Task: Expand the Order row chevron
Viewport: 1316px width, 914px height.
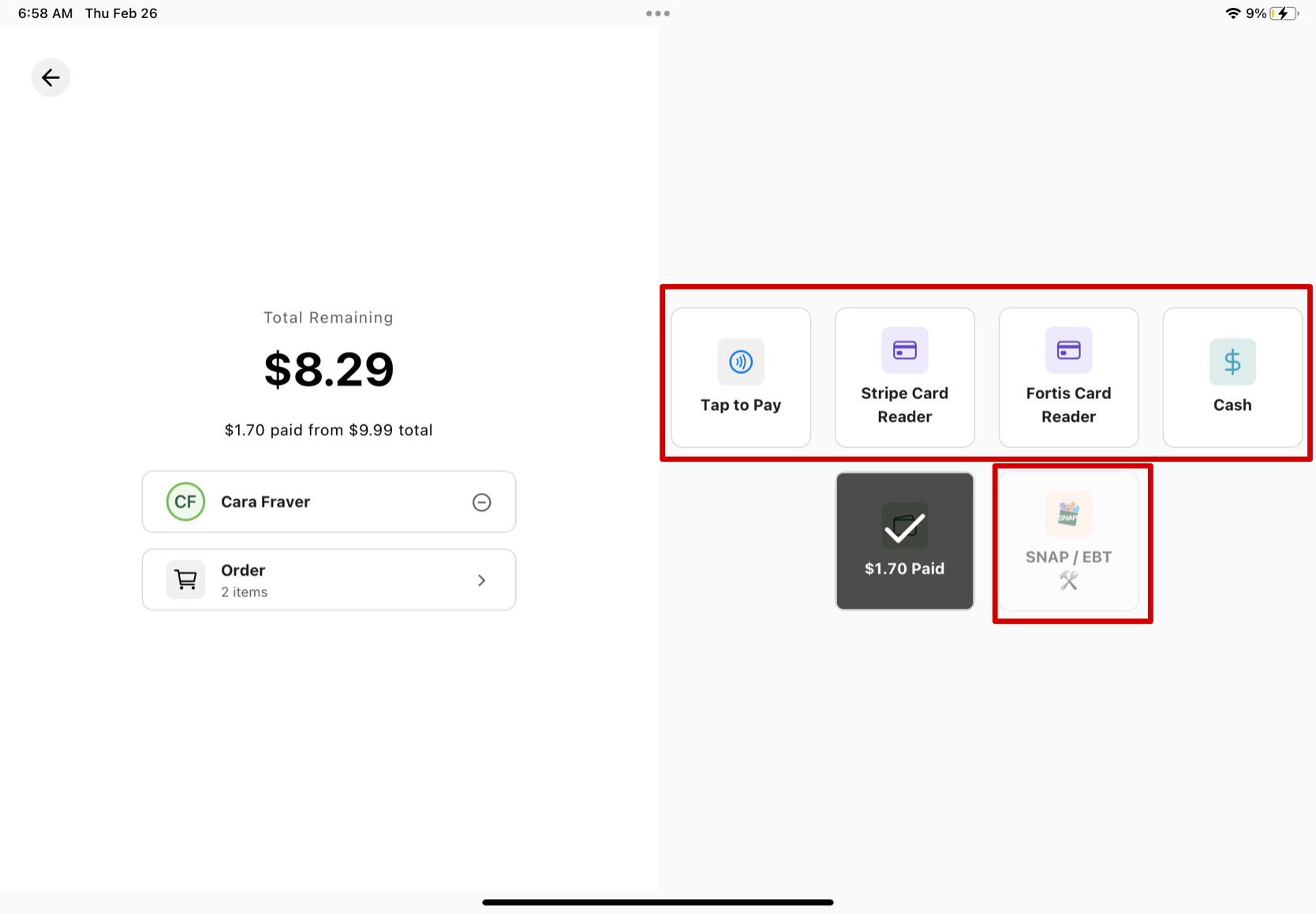Action: click(481, 580)
